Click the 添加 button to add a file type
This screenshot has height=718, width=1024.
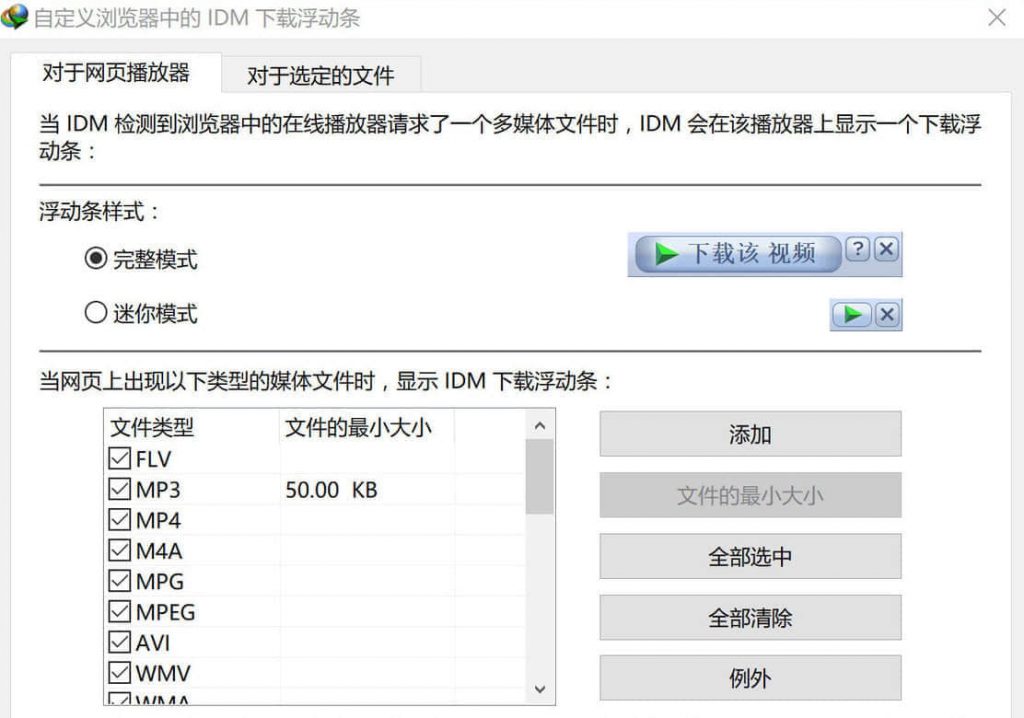[x=749, y=433]
